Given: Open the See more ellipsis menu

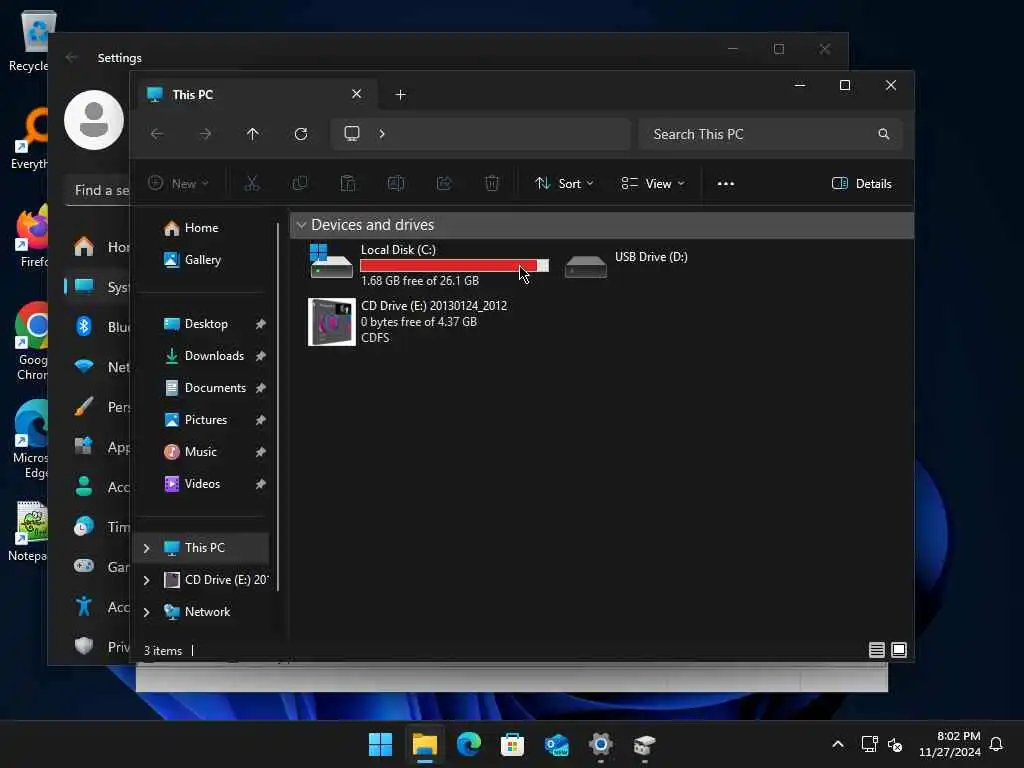Looking at the screenshot, I should (726, 184).
